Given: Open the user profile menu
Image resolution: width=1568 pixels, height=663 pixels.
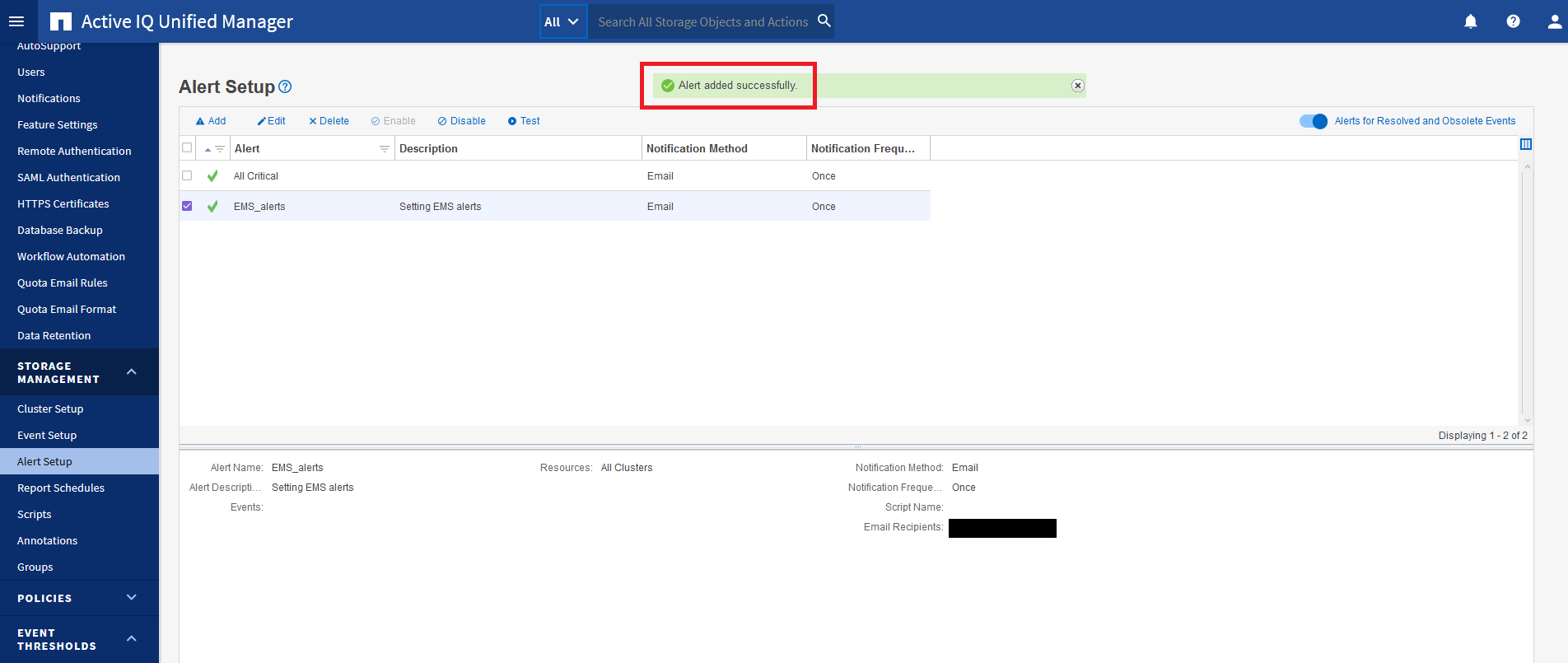Looking at the screenshot, I should click(1554, 21).
